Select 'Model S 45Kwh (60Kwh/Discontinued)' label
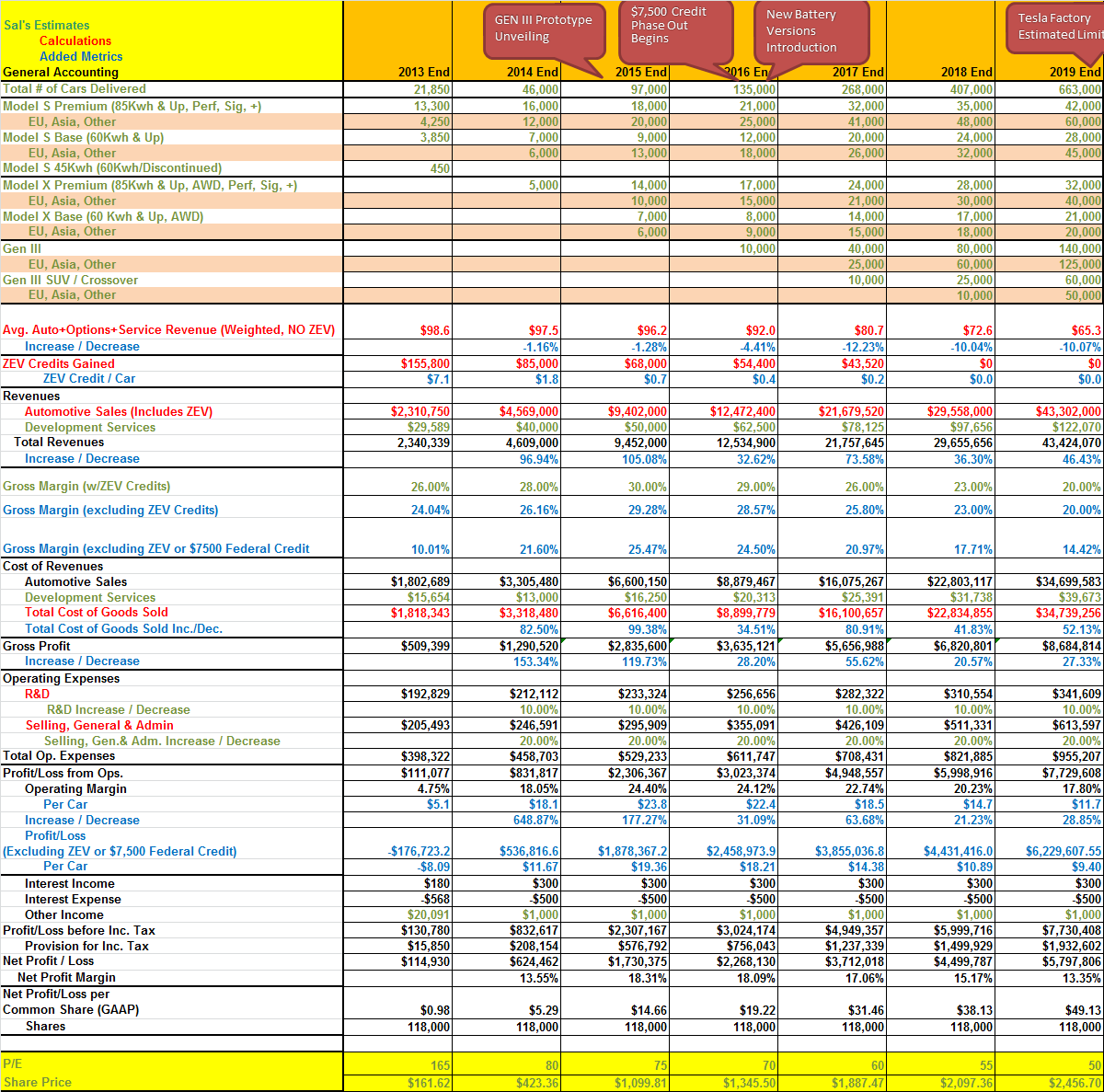The height and width of the screenshot is (1092, 1104). [112, 167]
